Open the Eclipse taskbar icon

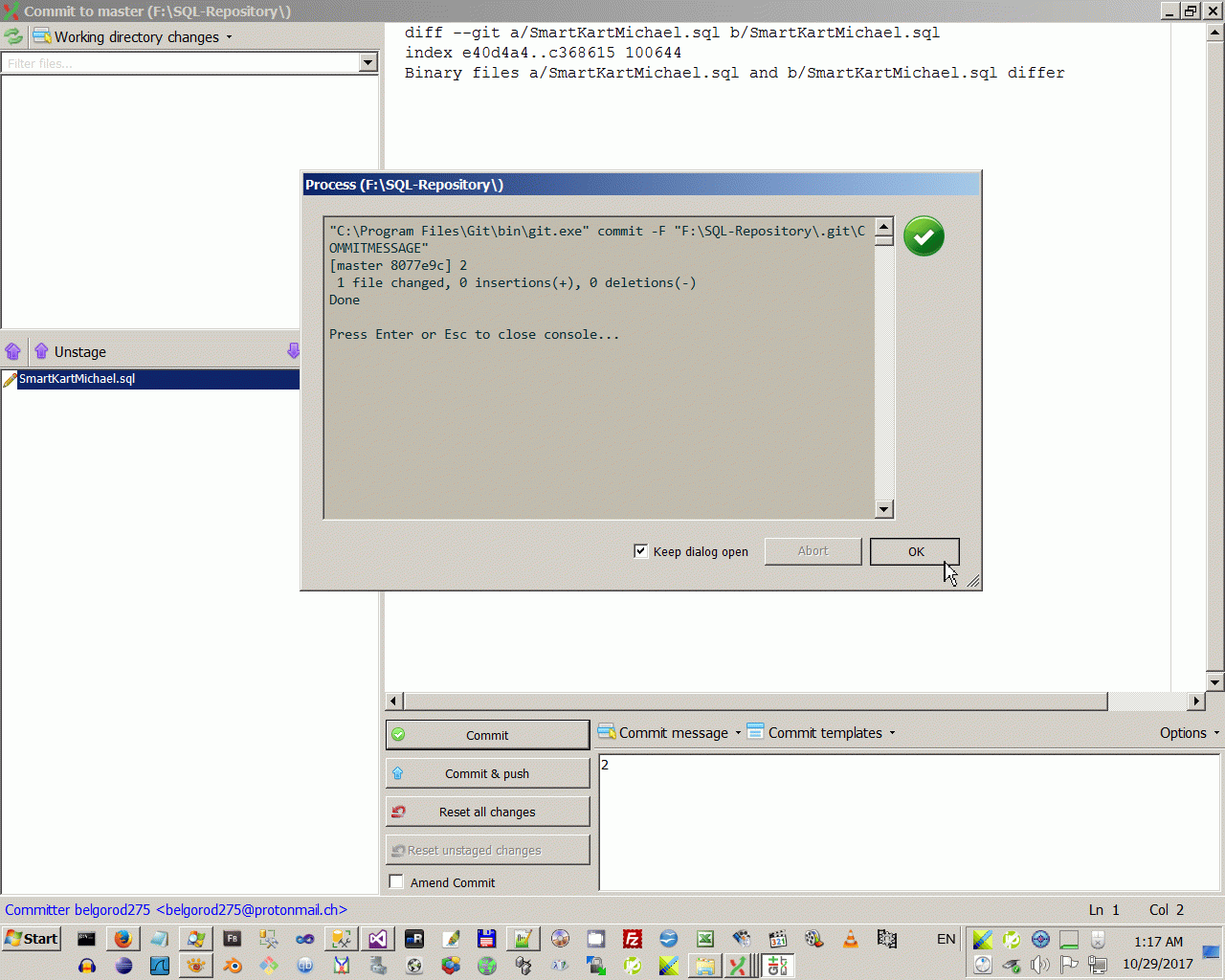pyautogui.click(x=122, y=966)
